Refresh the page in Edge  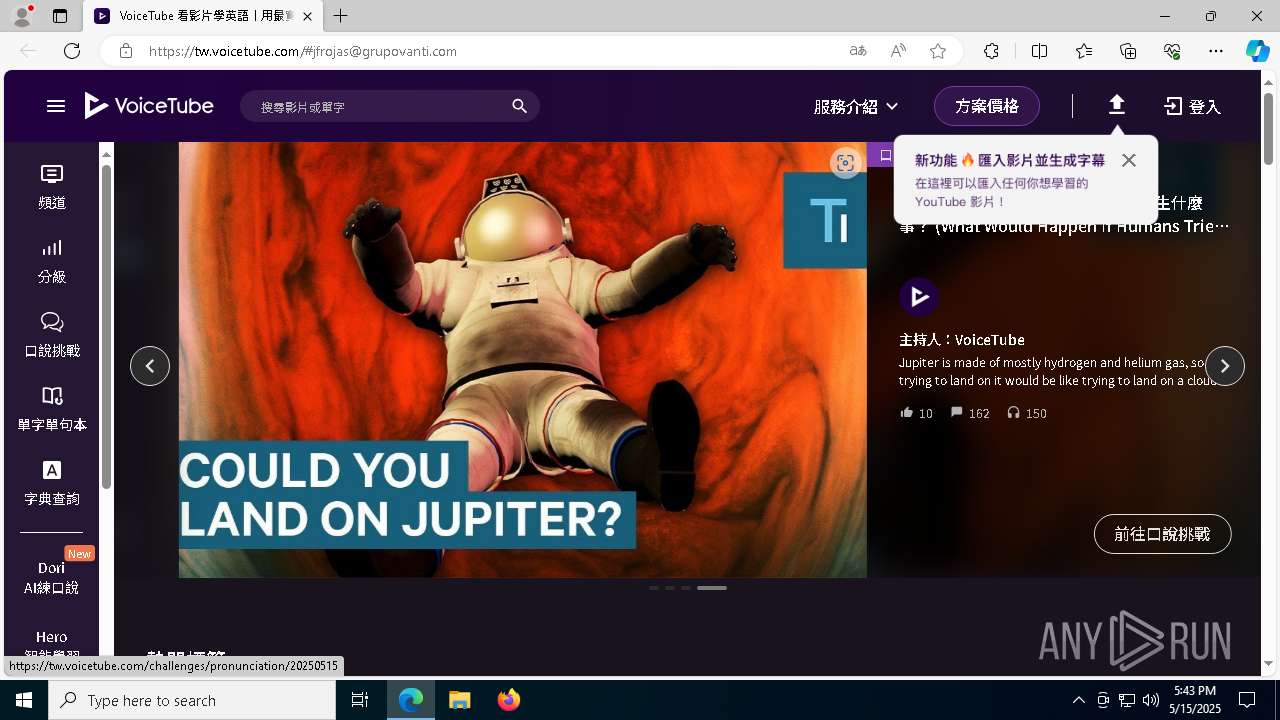pos(72,51)
